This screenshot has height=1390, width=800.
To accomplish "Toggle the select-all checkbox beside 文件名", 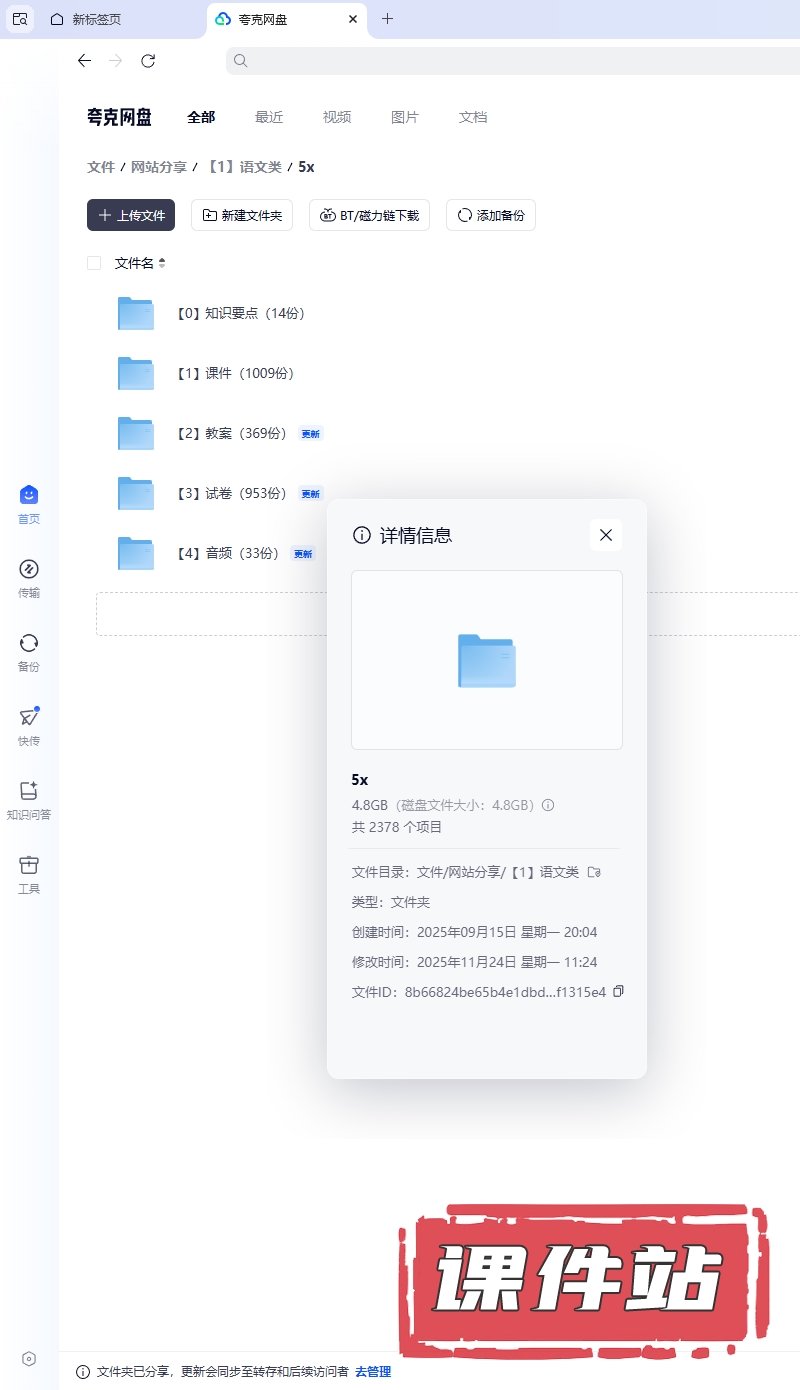I will point(94,263).
